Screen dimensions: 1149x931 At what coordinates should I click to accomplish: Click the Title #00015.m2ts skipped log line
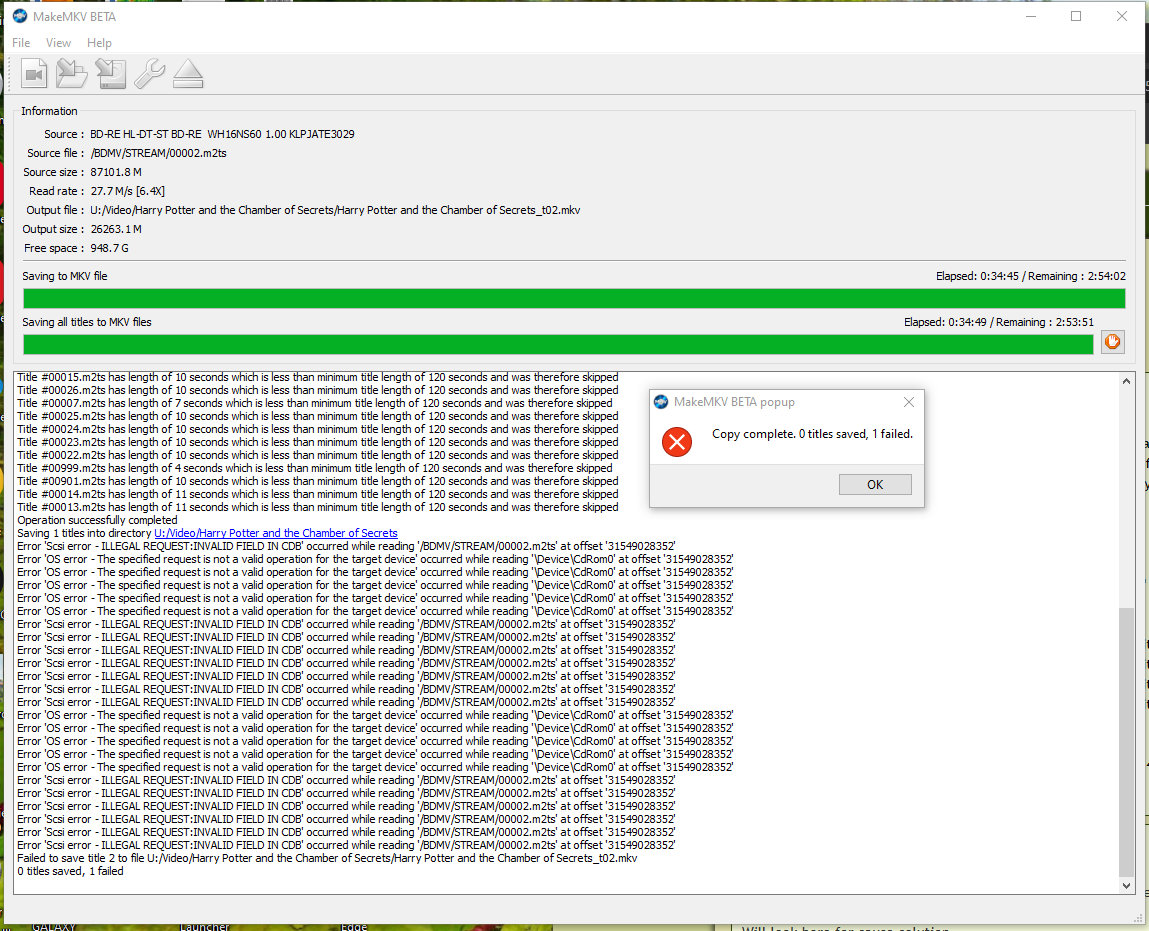click(317, 377)
